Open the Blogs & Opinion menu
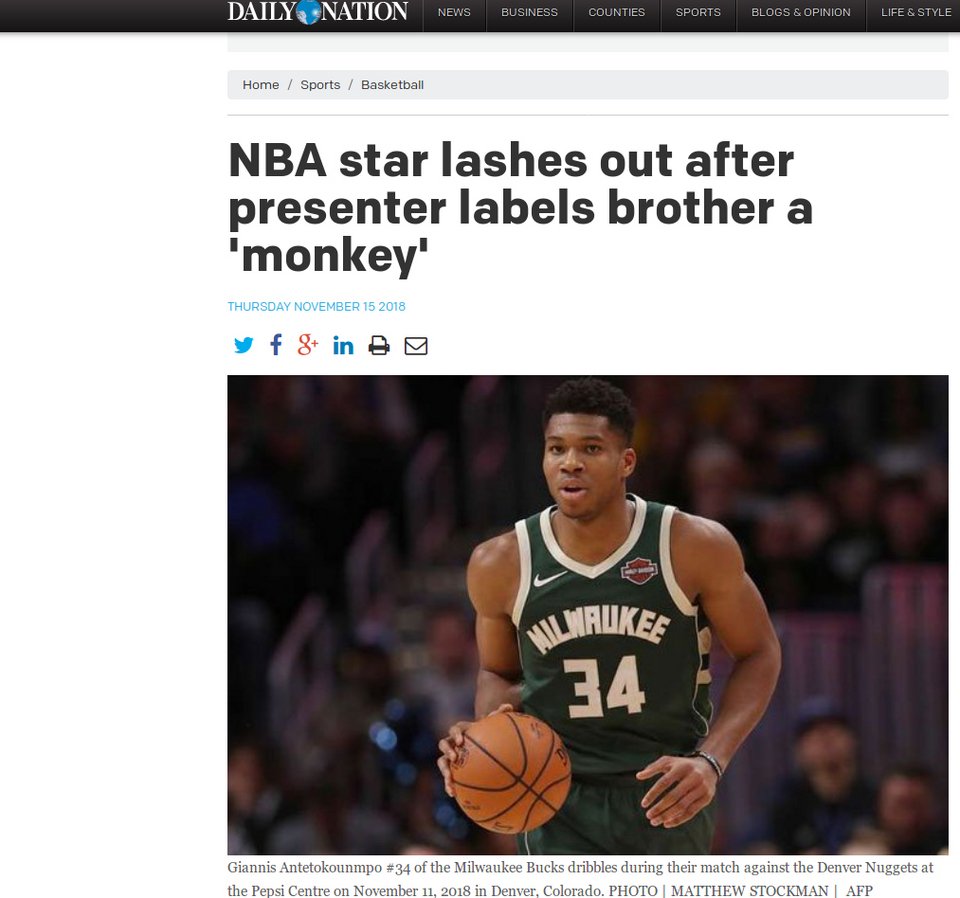The image size is (960, 898). pyautogui.click(x=801, y=12)
